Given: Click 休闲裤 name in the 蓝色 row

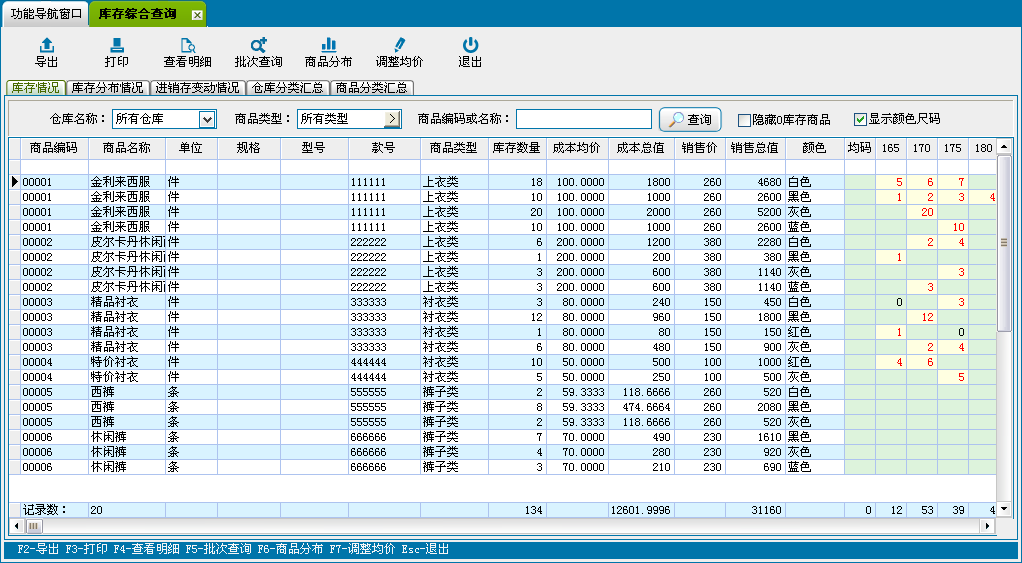Looking at the screenshot, I should click(x=108, y=467).
